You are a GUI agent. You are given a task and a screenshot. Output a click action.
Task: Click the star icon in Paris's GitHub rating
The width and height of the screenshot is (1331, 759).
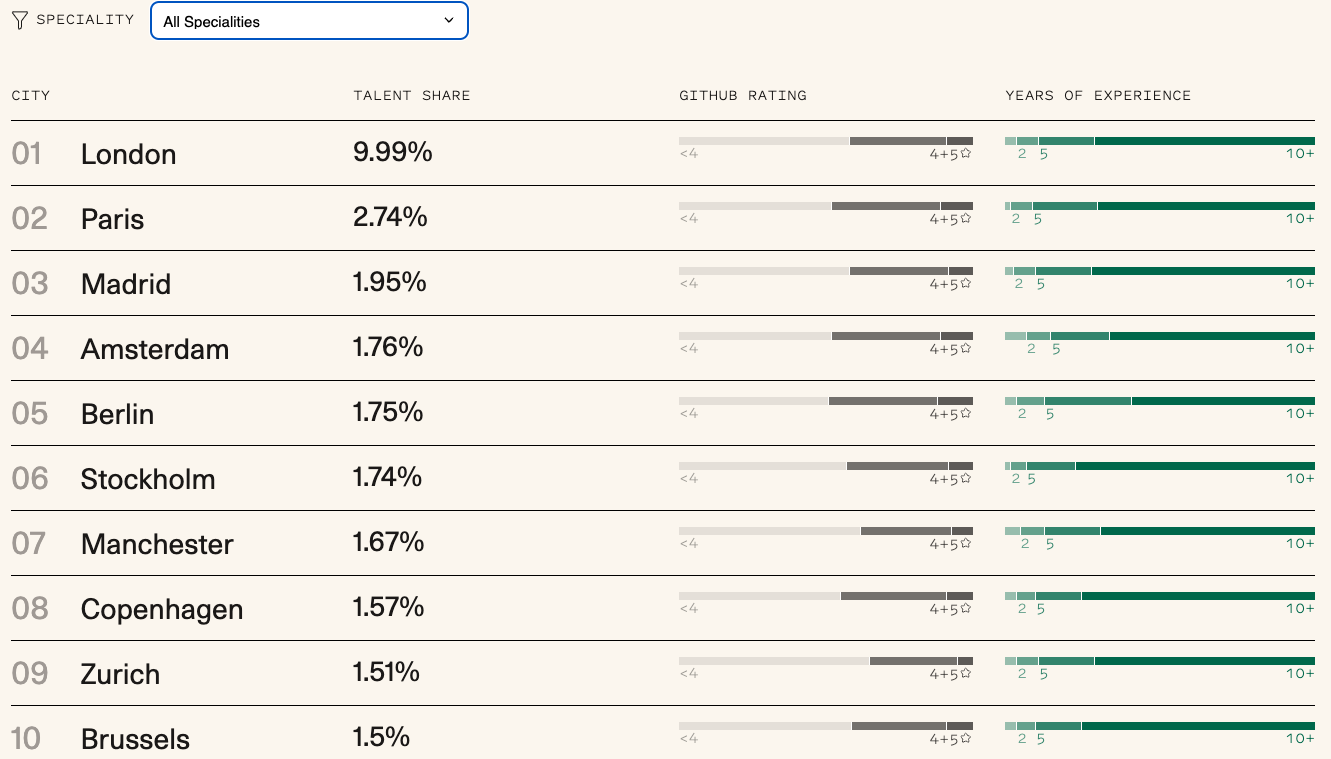(x=966, y=219)
